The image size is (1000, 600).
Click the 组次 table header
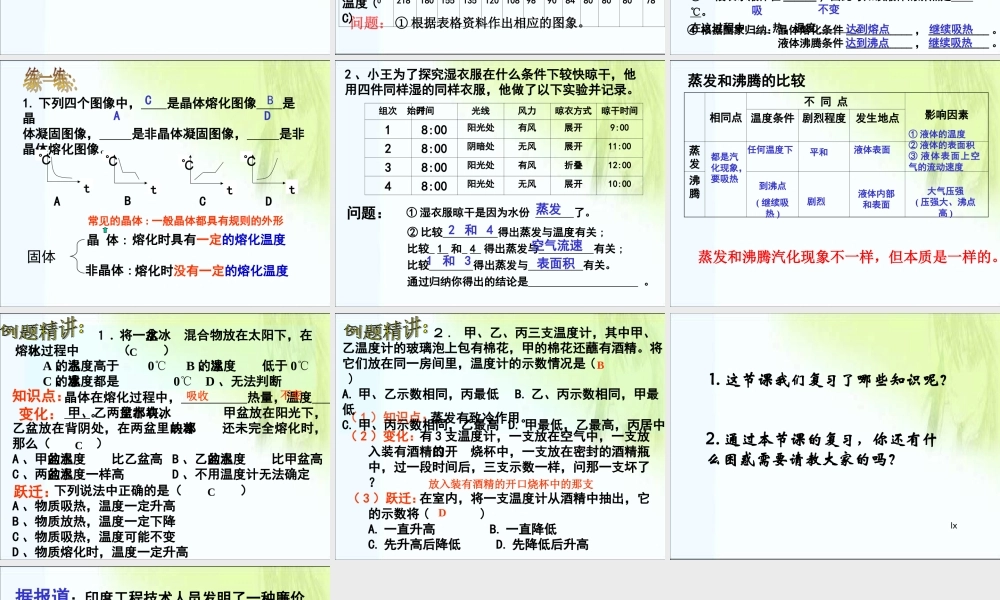tap(388, 111)
